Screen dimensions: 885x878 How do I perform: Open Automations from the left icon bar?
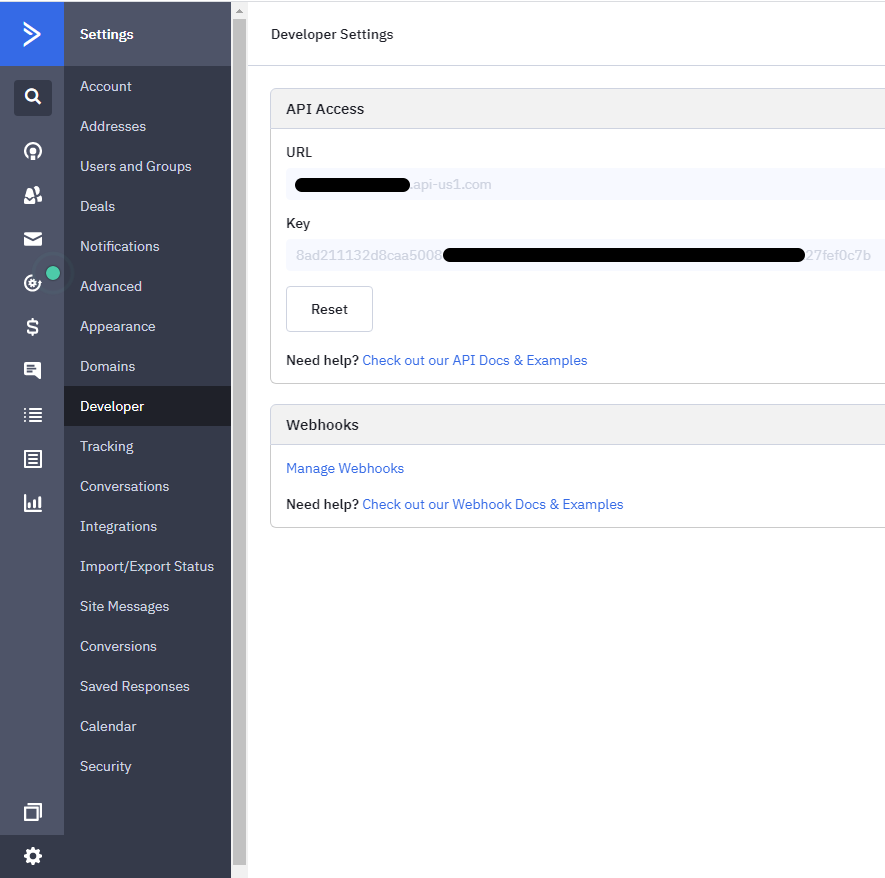tap(33, 283)
